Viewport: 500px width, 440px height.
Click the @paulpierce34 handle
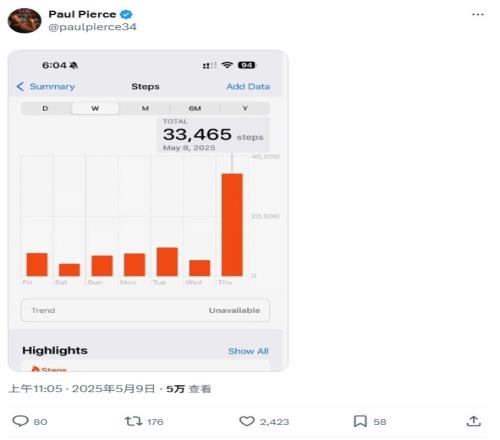[x=92, y=27]
